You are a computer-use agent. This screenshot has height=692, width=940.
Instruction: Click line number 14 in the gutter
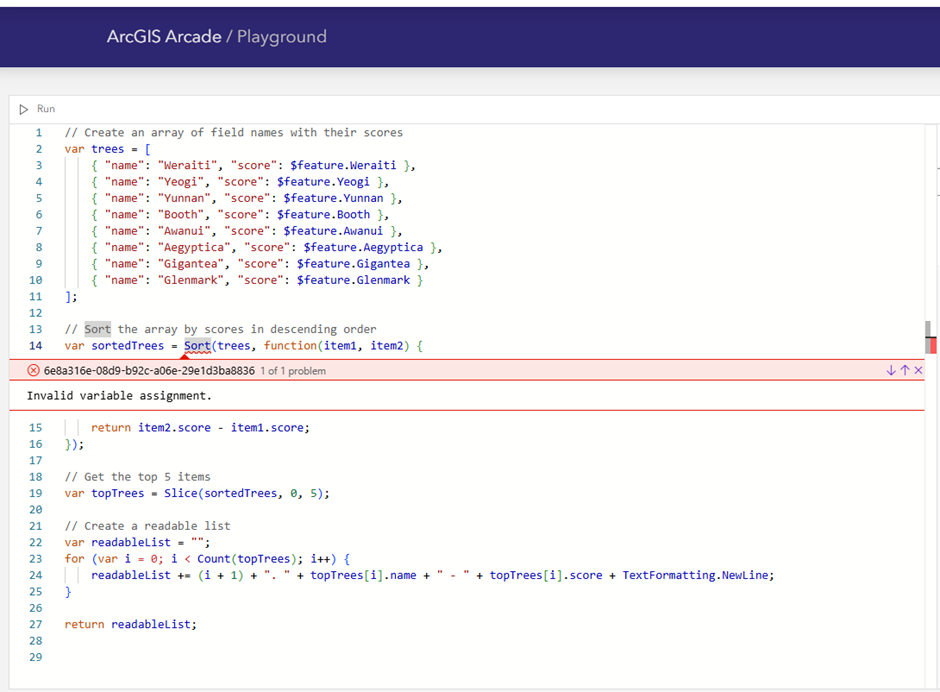click(35, 345)
